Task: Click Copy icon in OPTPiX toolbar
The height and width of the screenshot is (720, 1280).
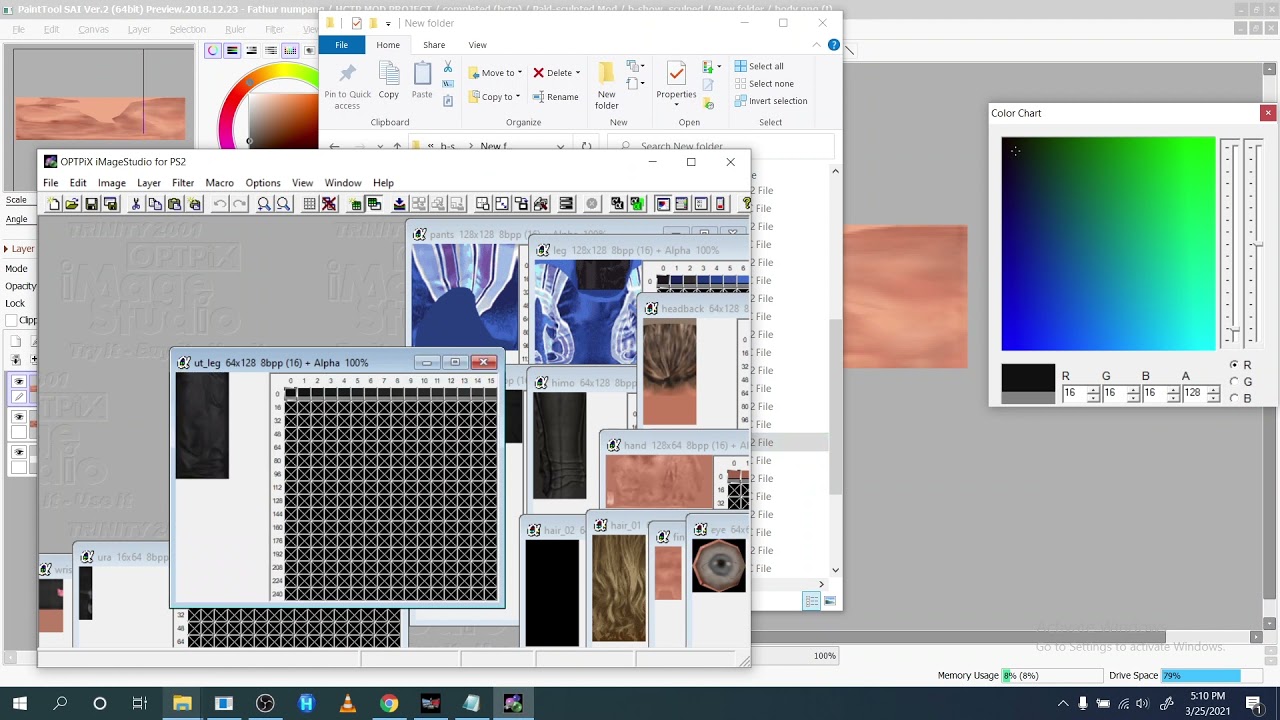Action: [155, 204]
